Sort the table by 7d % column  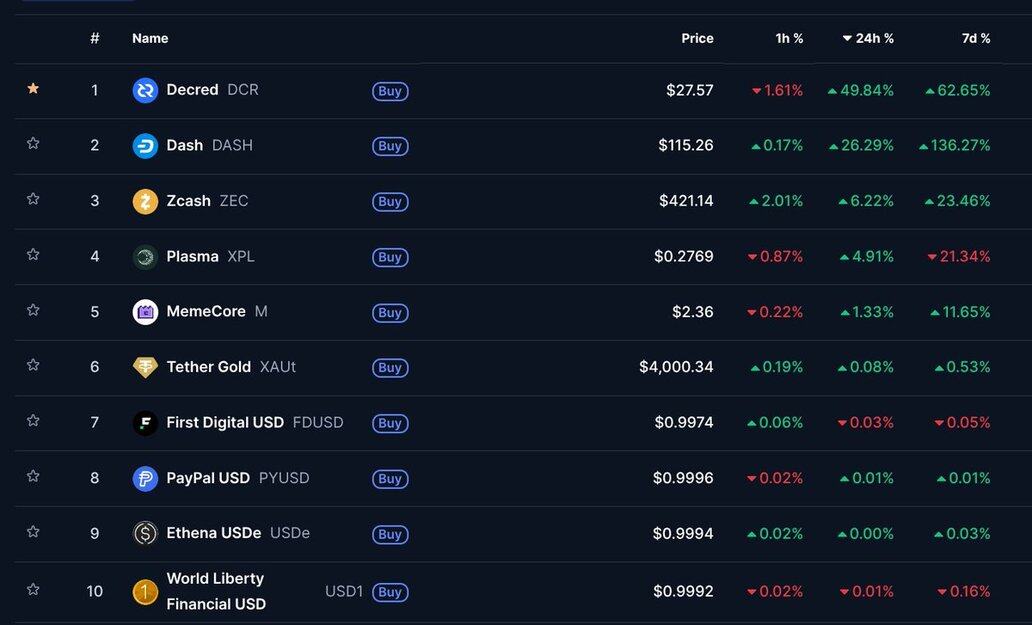click(976, 38)
